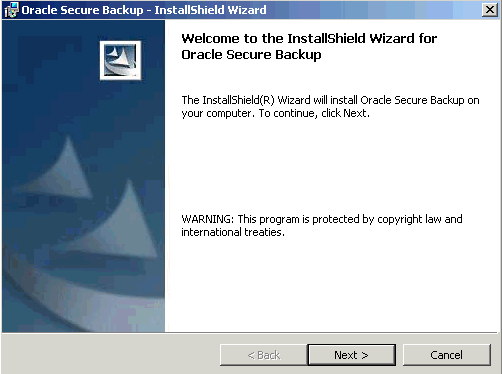Click blank white area between the two paragraphs
This screenshot has width=502, height=374.
[330, 167]
